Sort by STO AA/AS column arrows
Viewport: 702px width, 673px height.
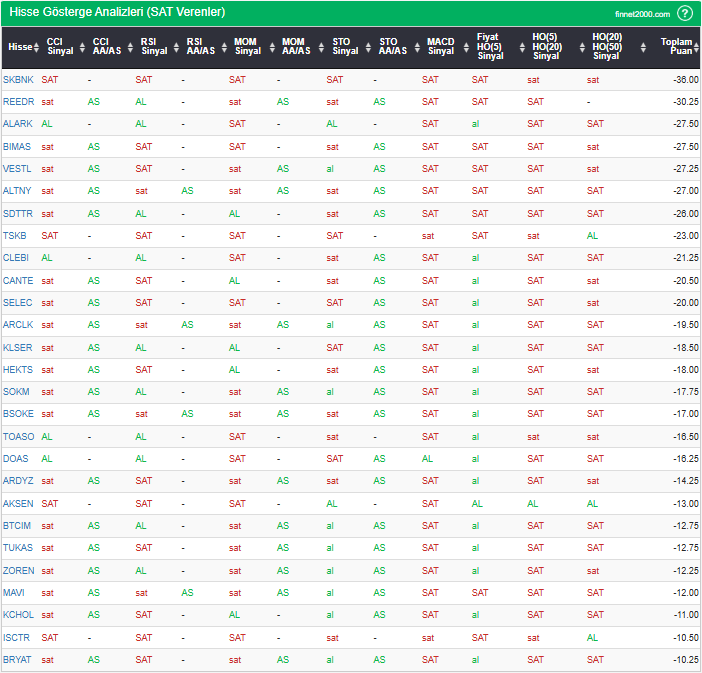417,47
